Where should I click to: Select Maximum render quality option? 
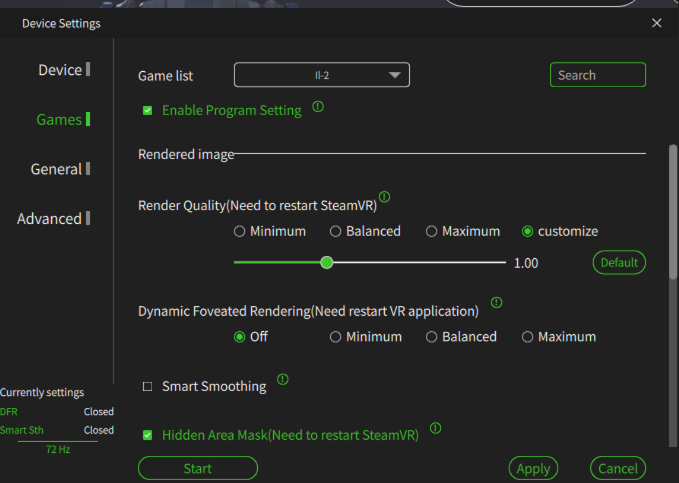coord(432,231)
